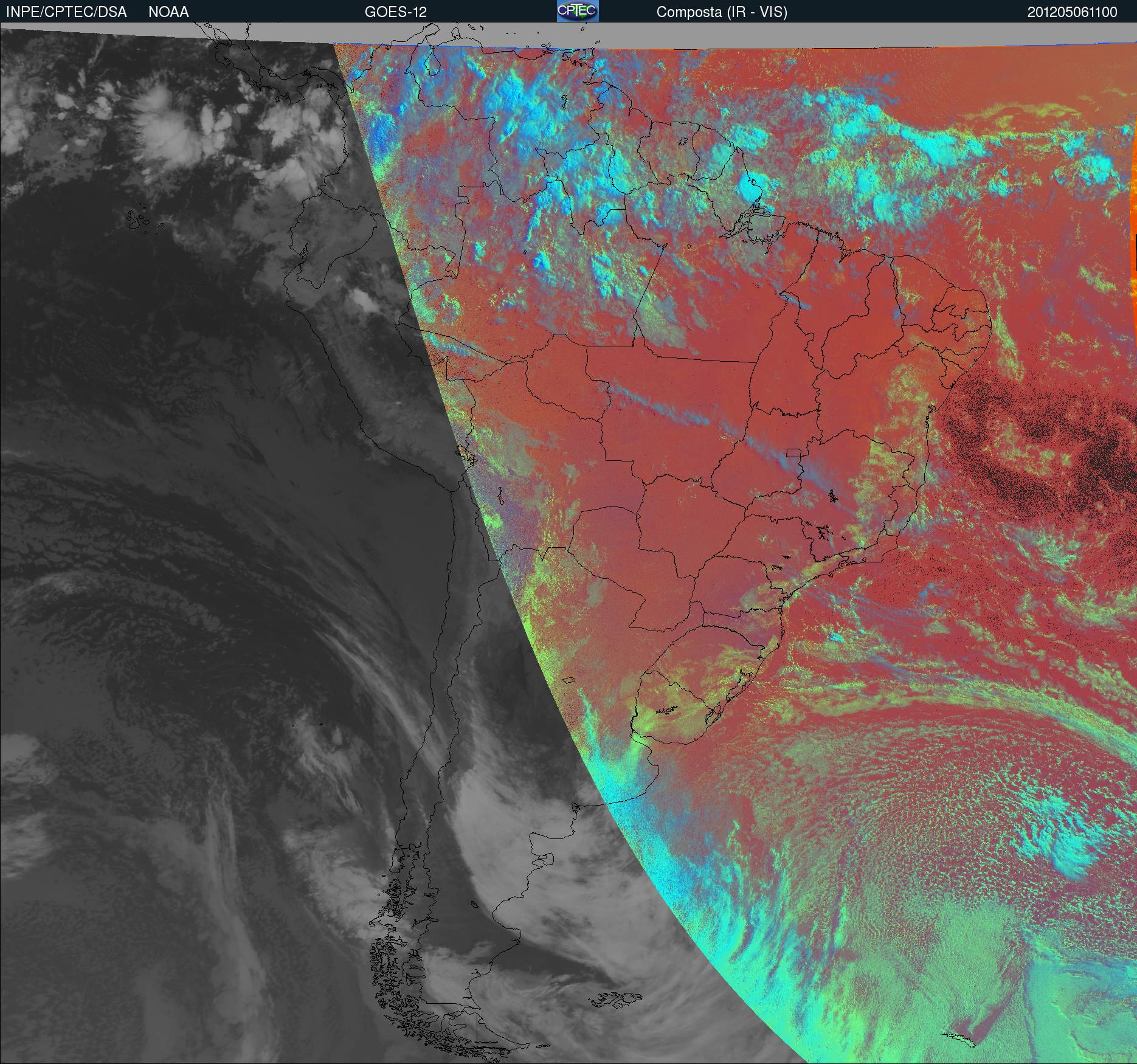1137x1064 pixels.
Task: Select the NOAA label in header
Action: pos(168,12)
